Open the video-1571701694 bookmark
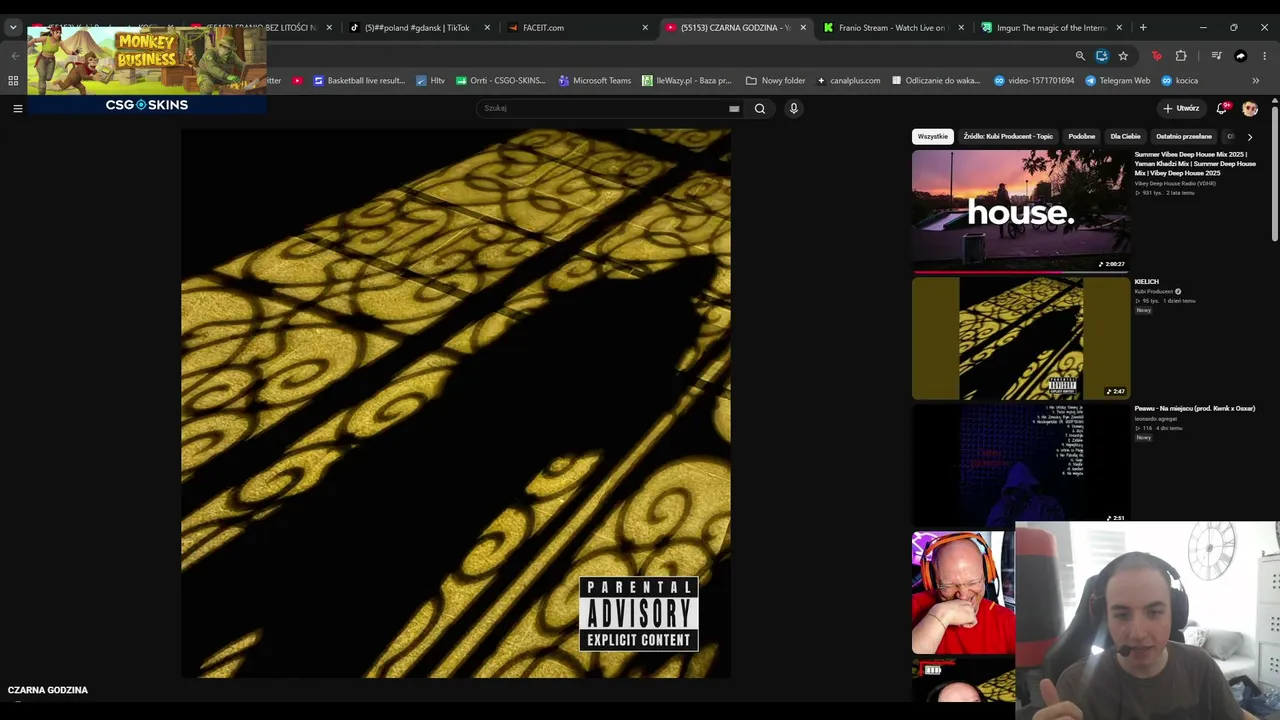The height and width of the screenshot is (720, 1280). [x=1035, y=81]
